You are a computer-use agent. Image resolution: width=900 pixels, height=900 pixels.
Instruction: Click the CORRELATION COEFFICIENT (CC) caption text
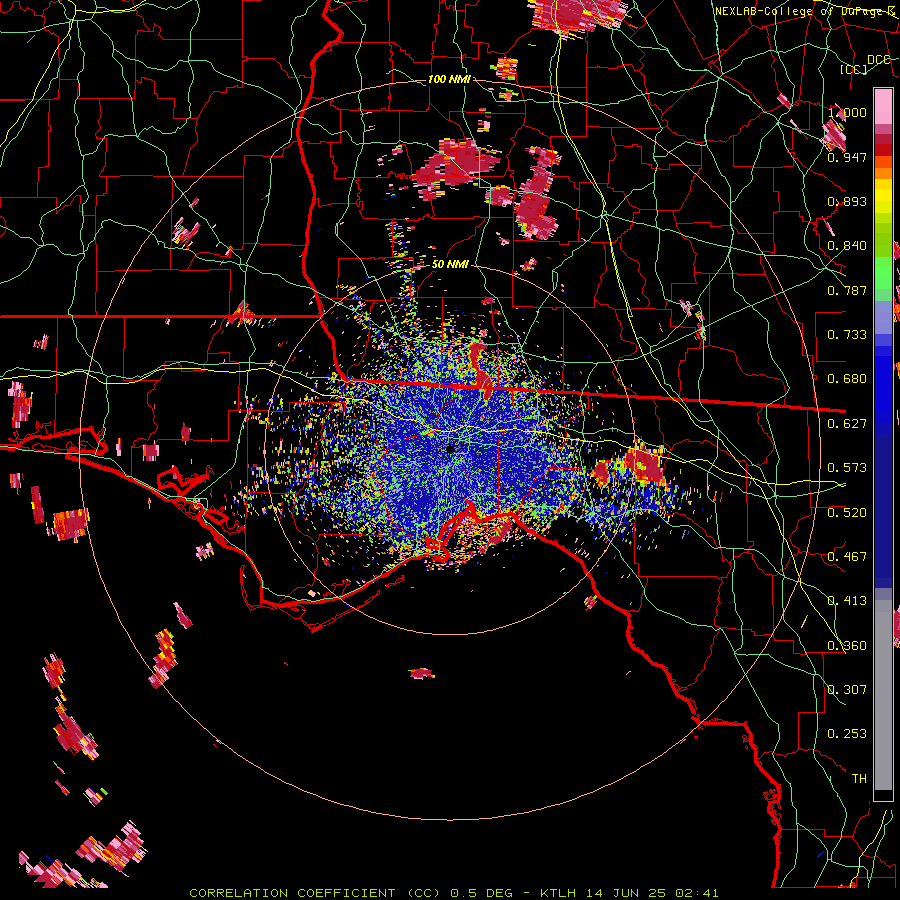coord(315,893)
